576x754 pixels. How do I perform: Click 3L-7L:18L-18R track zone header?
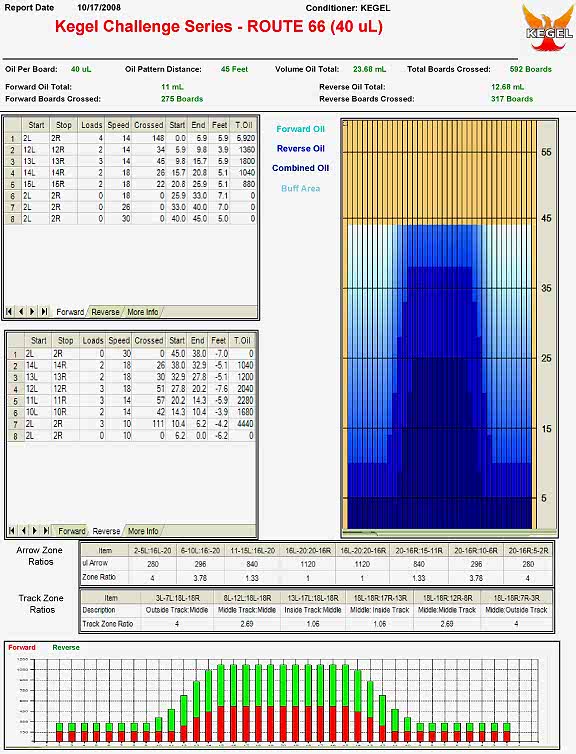click(x=176, y=598)
